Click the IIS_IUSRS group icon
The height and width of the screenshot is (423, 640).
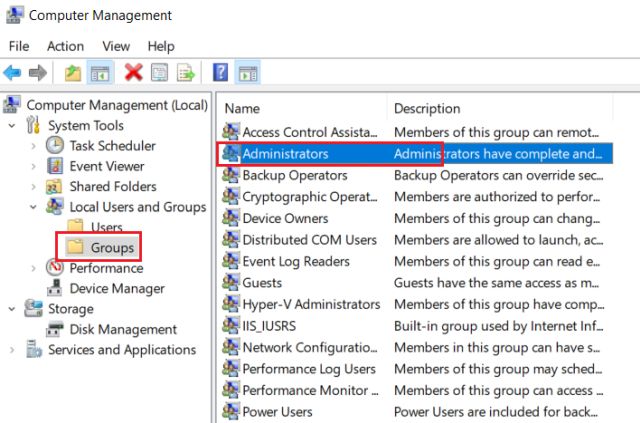[231, 326]
